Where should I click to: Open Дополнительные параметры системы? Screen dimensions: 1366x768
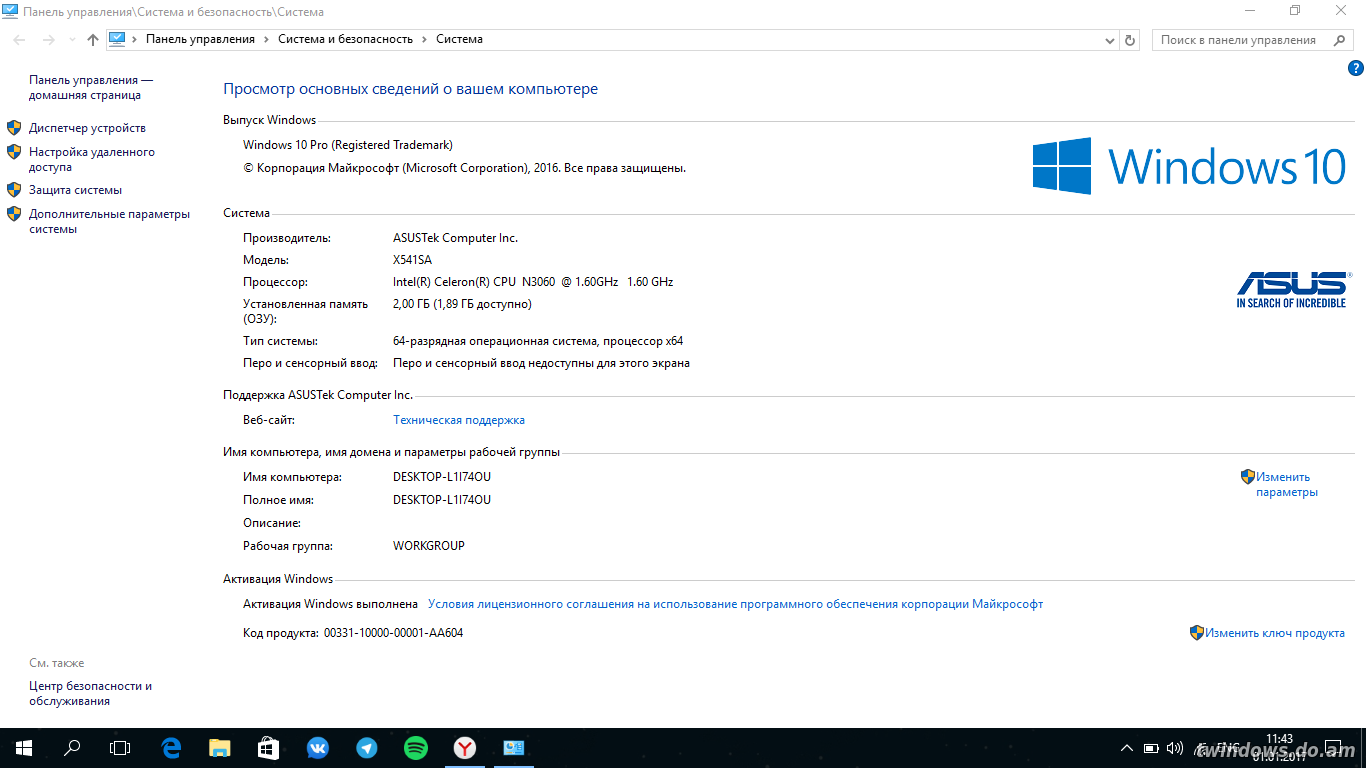(109, 221)
